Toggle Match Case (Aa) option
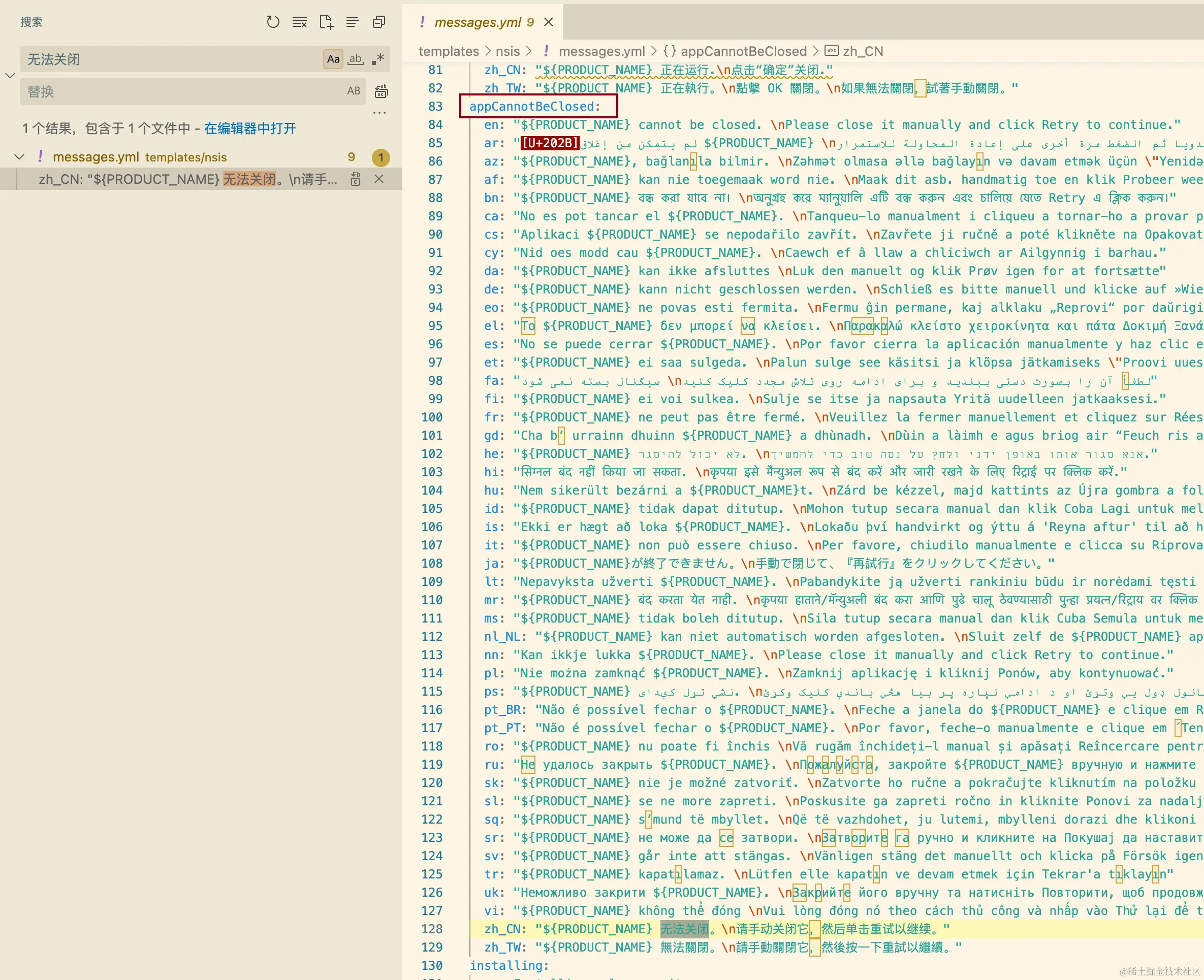1204x980 pixels. pyautogui.click(x=333, y=59)
